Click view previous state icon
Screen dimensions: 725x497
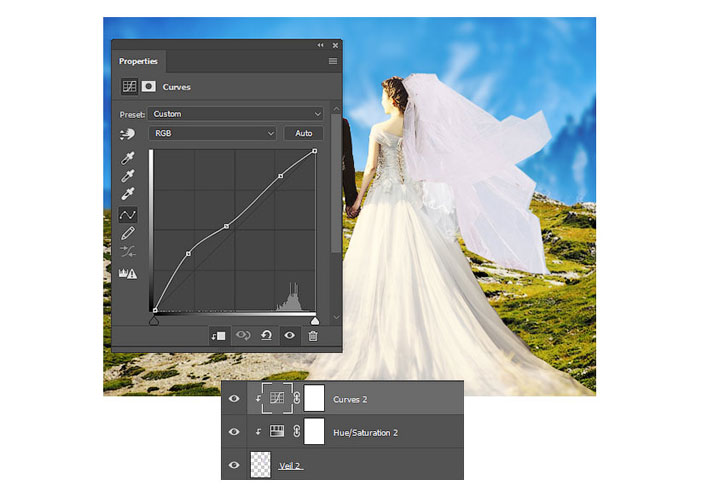coord(243,336)
